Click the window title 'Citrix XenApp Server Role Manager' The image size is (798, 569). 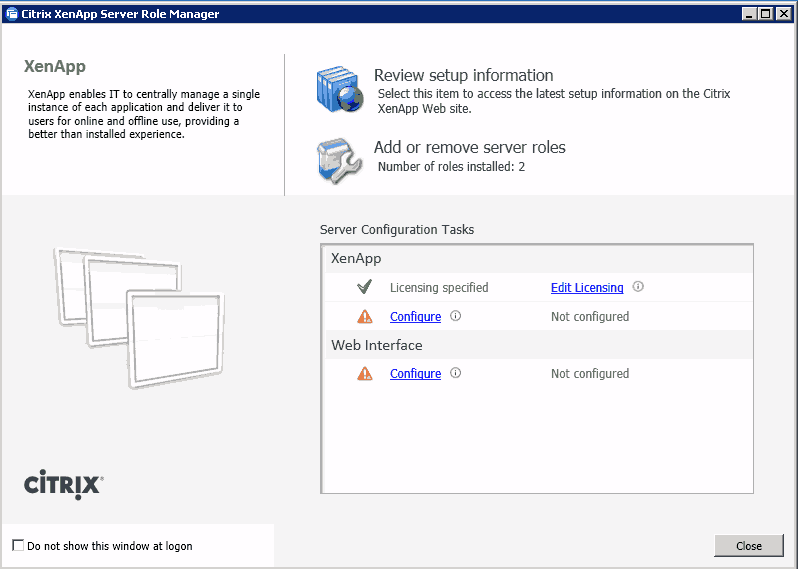[x=120, y=14]
